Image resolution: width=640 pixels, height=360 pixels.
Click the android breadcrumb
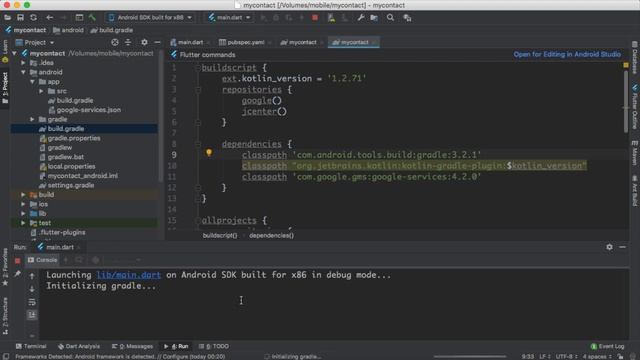point(68,30)
